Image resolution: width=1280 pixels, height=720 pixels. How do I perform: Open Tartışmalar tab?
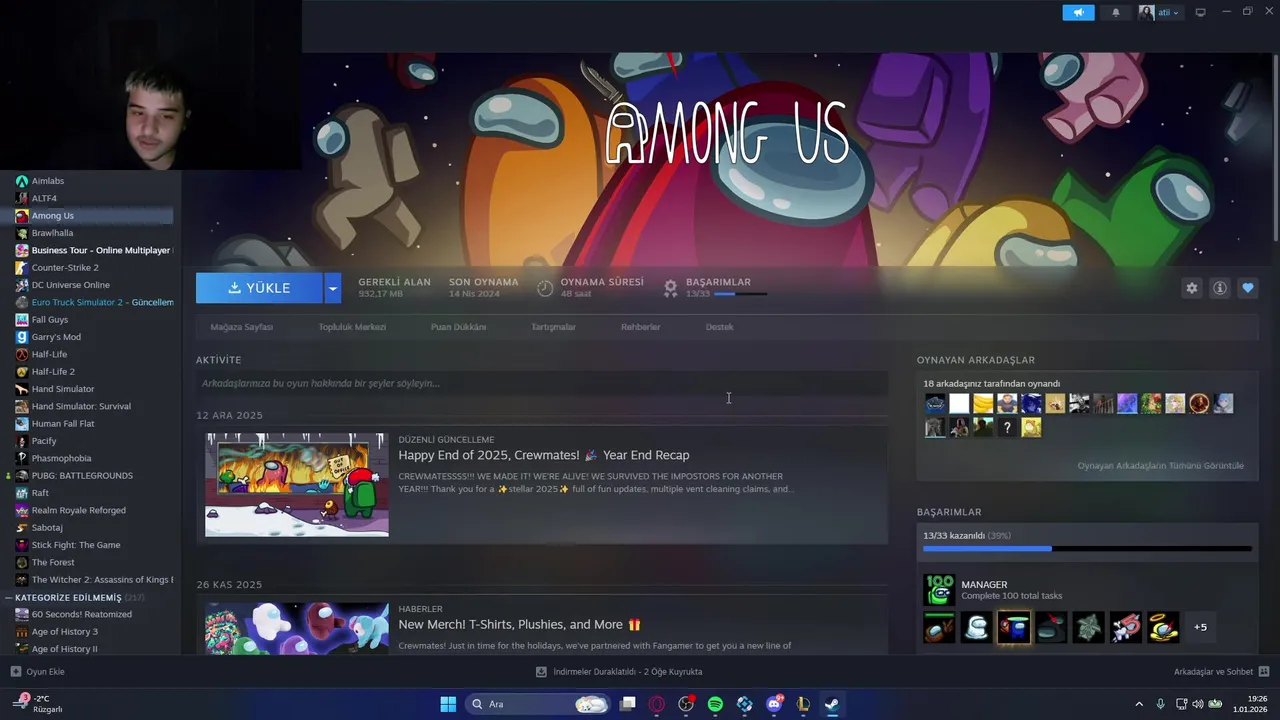(553, 327)
